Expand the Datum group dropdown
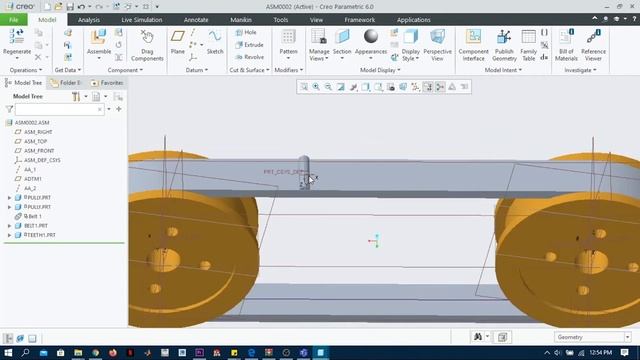This screenshot has height=360, width=640. 197,70
